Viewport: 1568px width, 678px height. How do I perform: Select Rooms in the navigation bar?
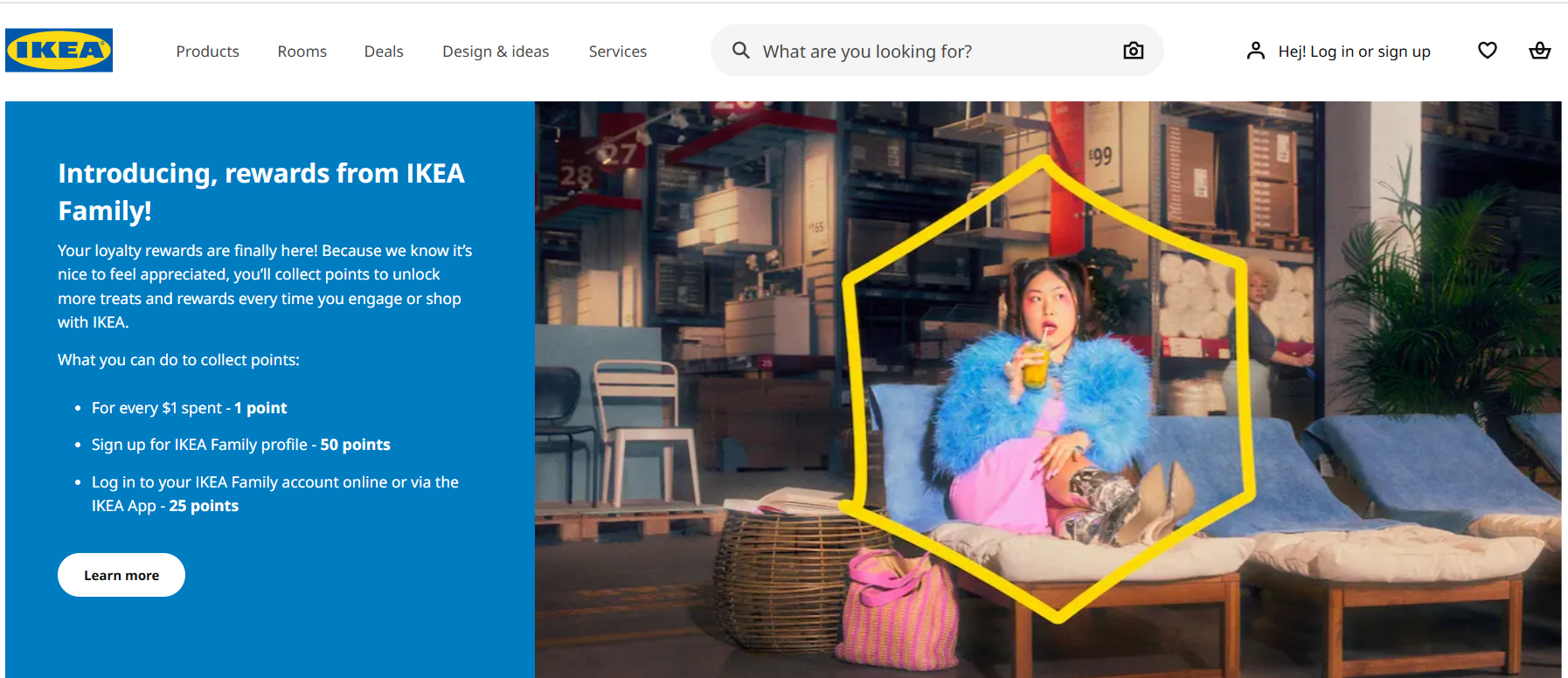302,52
